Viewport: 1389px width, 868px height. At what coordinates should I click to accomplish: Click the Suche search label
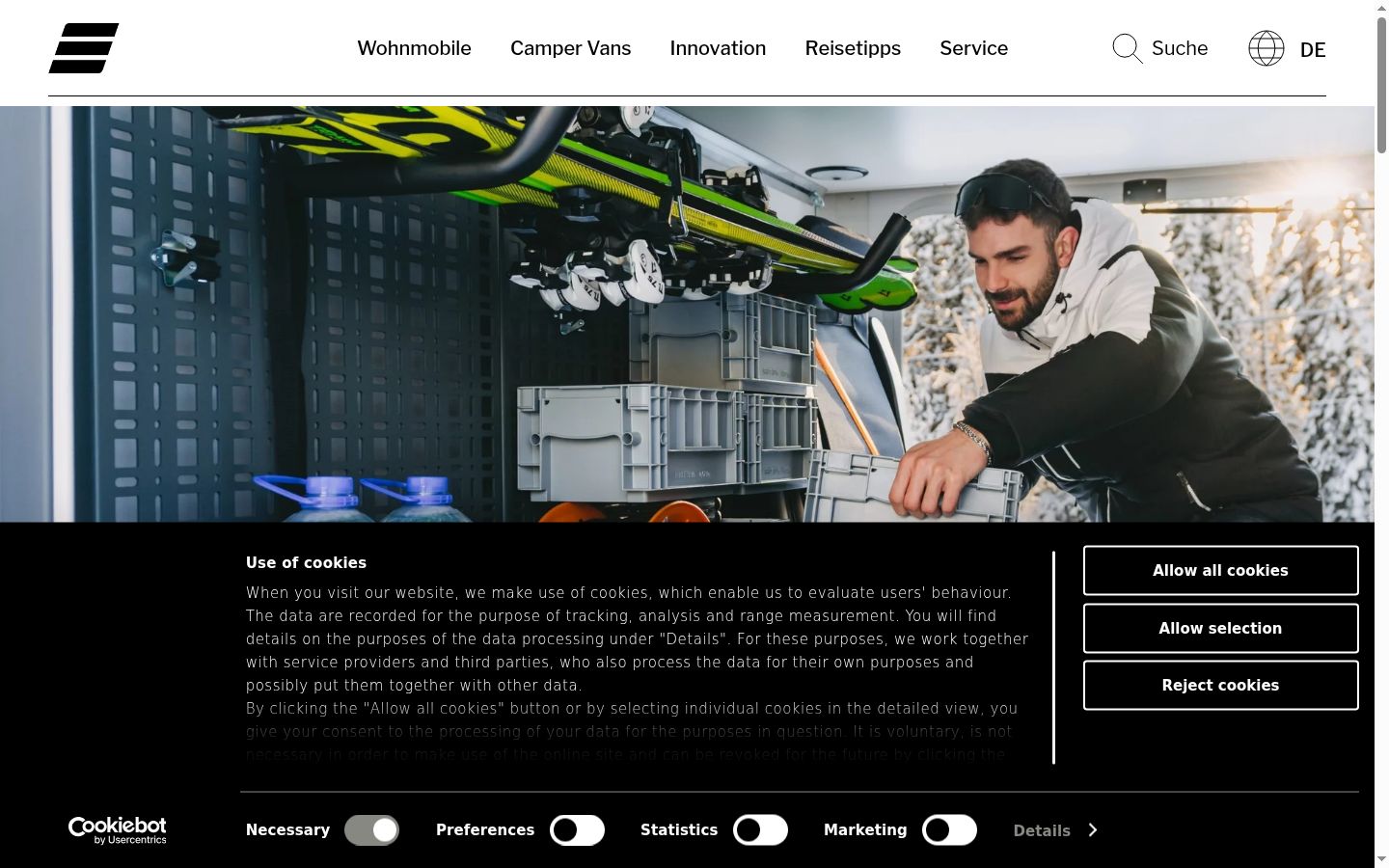[1180, 48]
